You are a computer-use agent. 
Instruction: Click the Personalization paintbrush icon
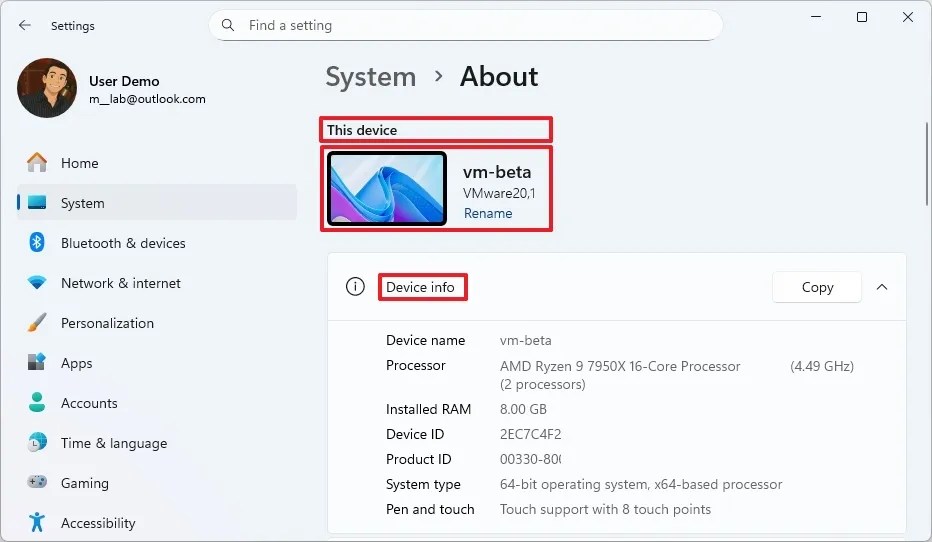pos(37,323)
